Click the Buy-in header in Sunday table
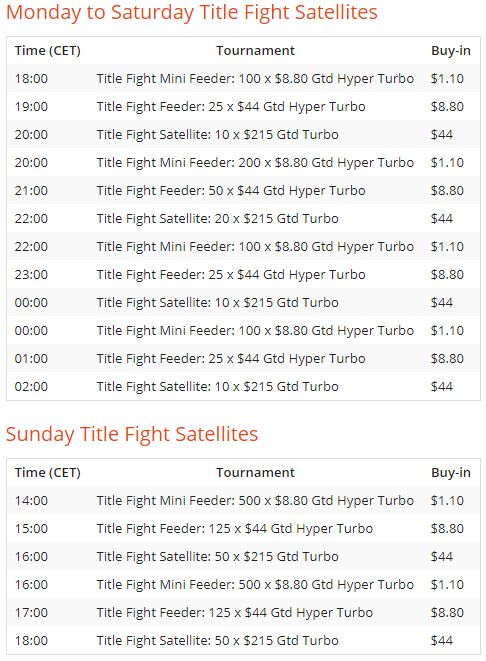The height and width of the screenshot is (661, 486). click(x=451, y=473)
